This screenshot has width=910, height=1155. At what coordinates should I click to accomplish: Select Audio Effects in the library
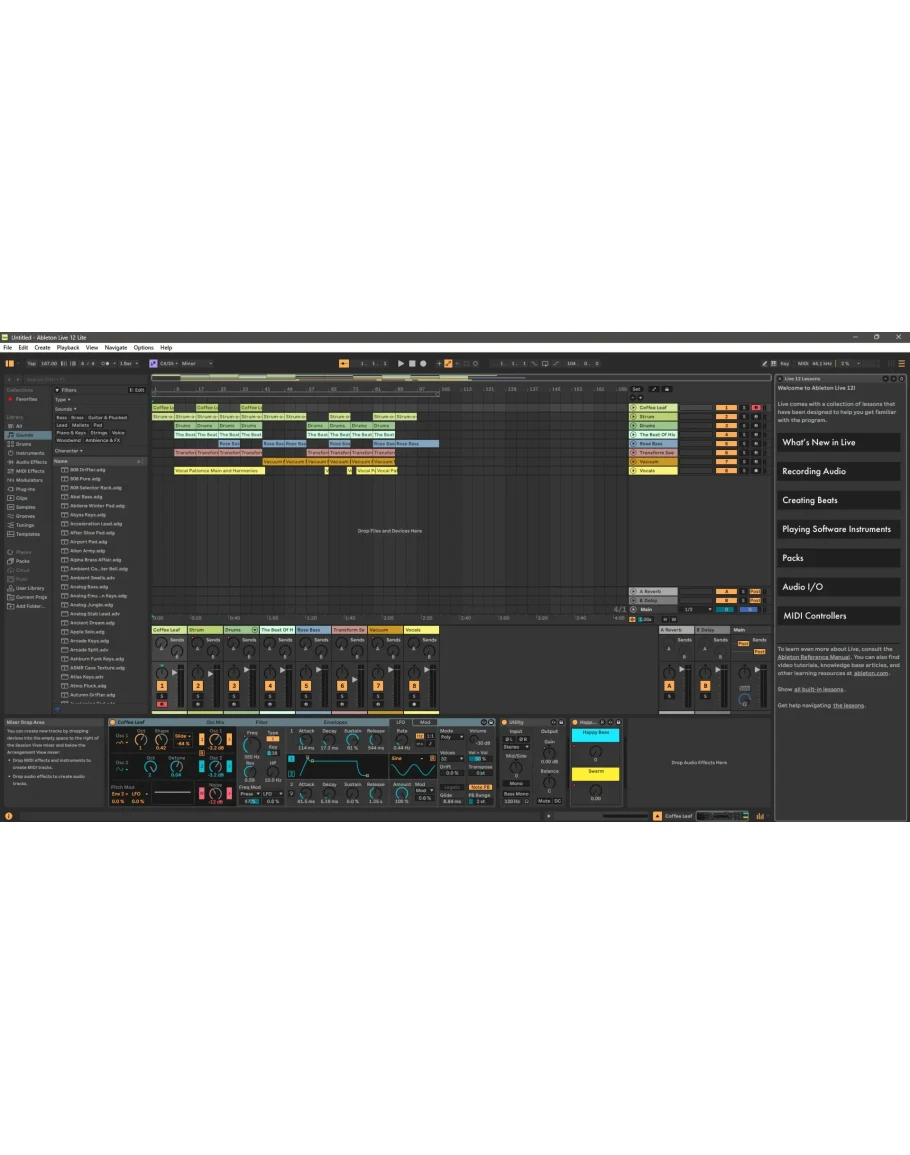pos(30,462)
